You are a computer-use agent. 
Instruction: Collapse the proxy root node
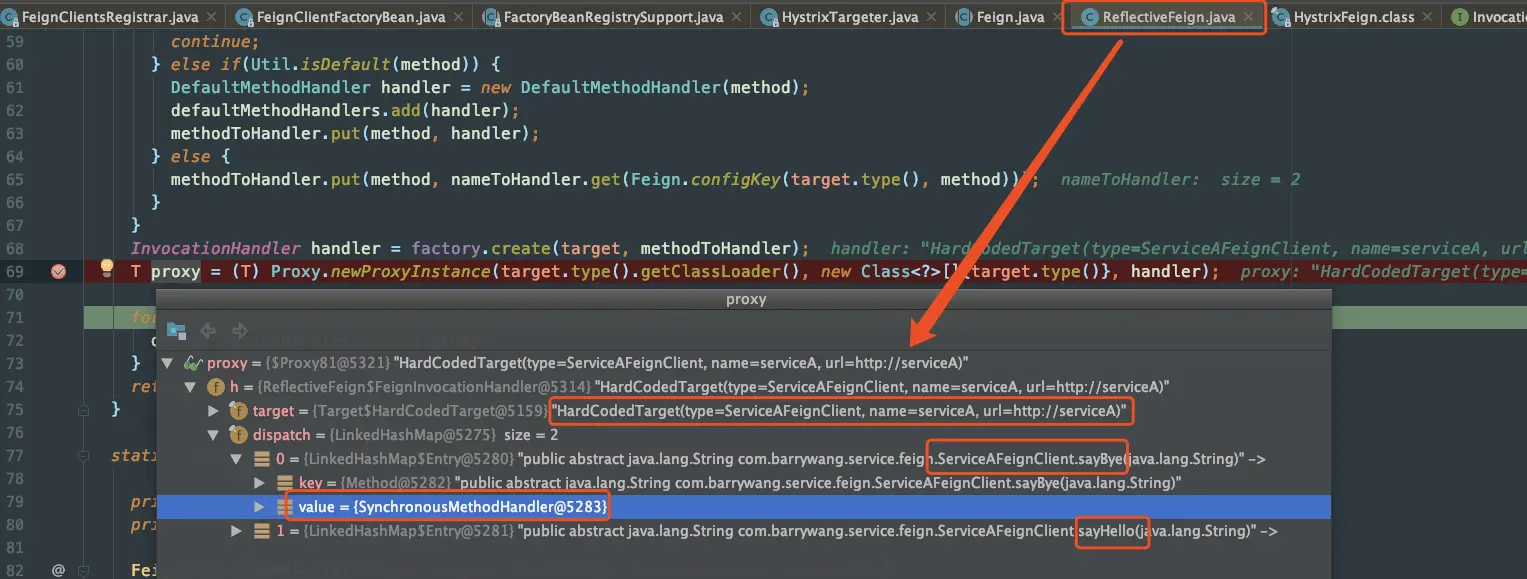(168, 362)
